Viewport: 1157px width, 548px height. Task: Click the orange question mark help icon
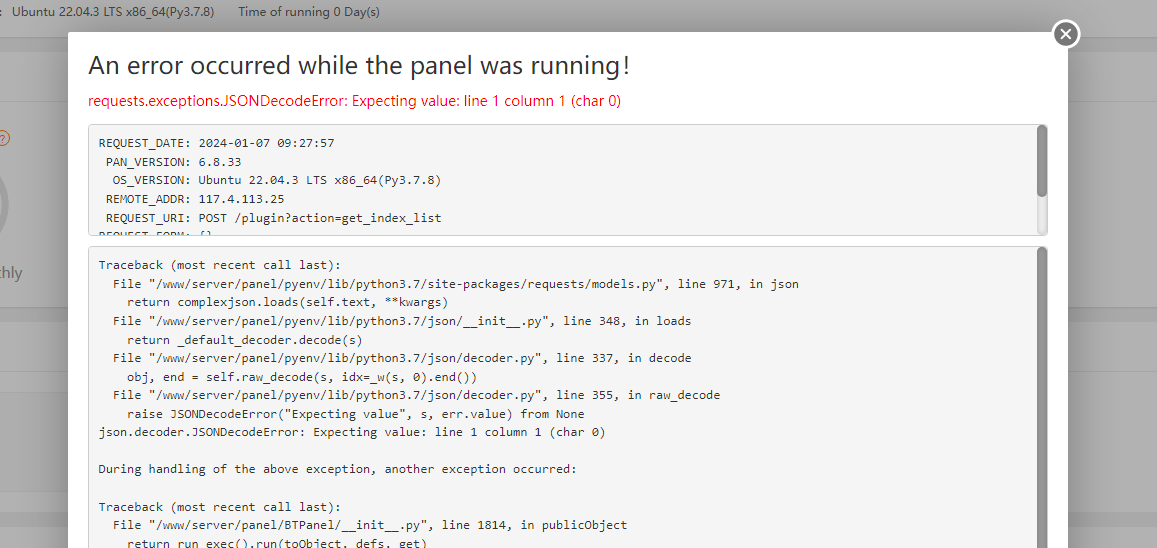[x=4, y=139]
